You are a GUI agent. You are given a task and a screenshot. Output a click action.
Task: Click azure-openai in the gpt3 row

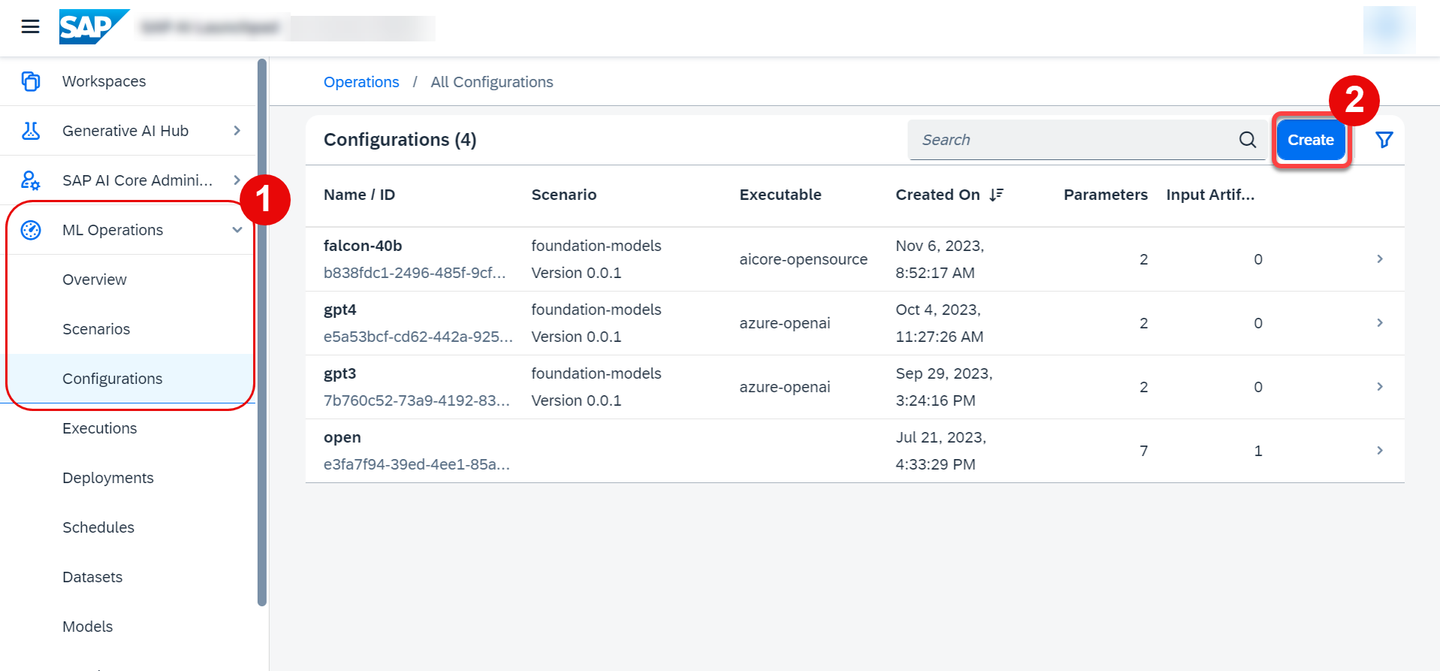click(785, 387)
